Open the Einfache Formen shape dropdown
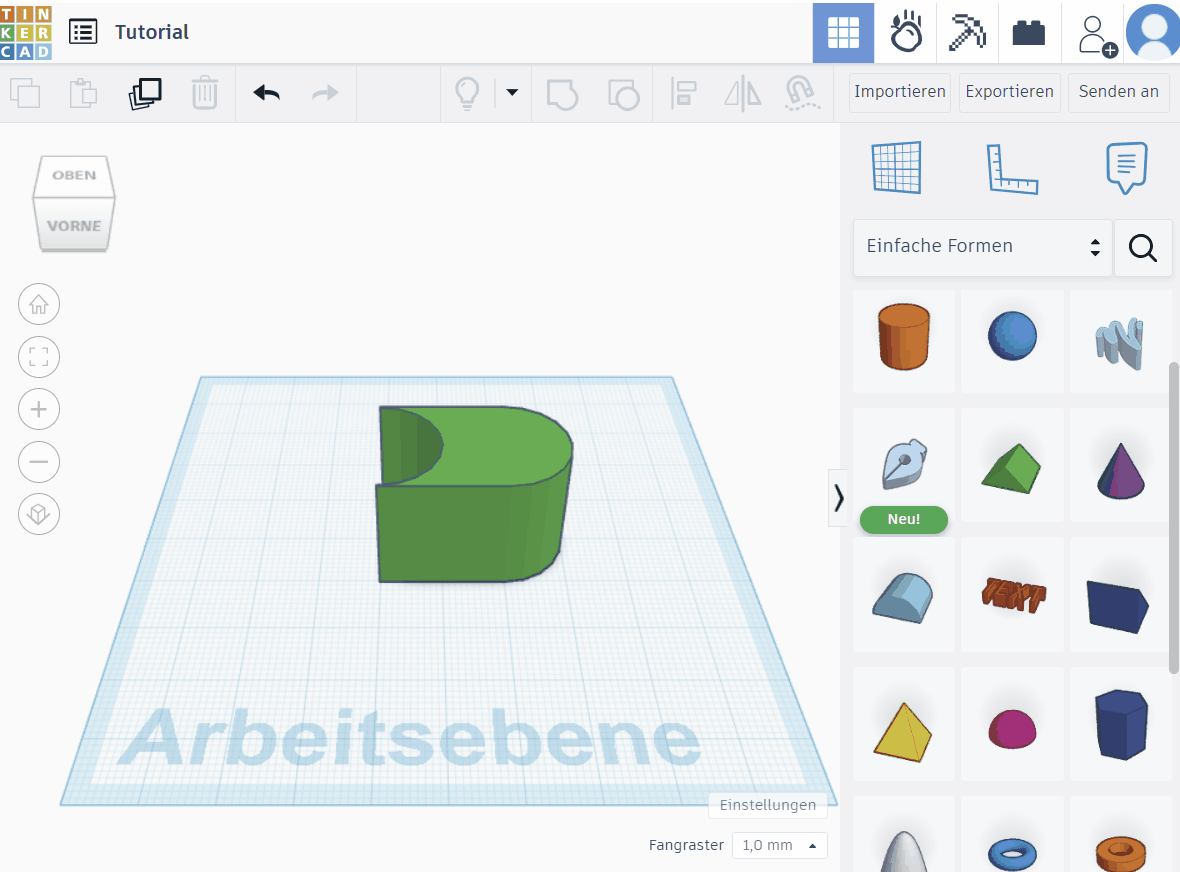The image size is (1180, 872). tap(983, 247)
